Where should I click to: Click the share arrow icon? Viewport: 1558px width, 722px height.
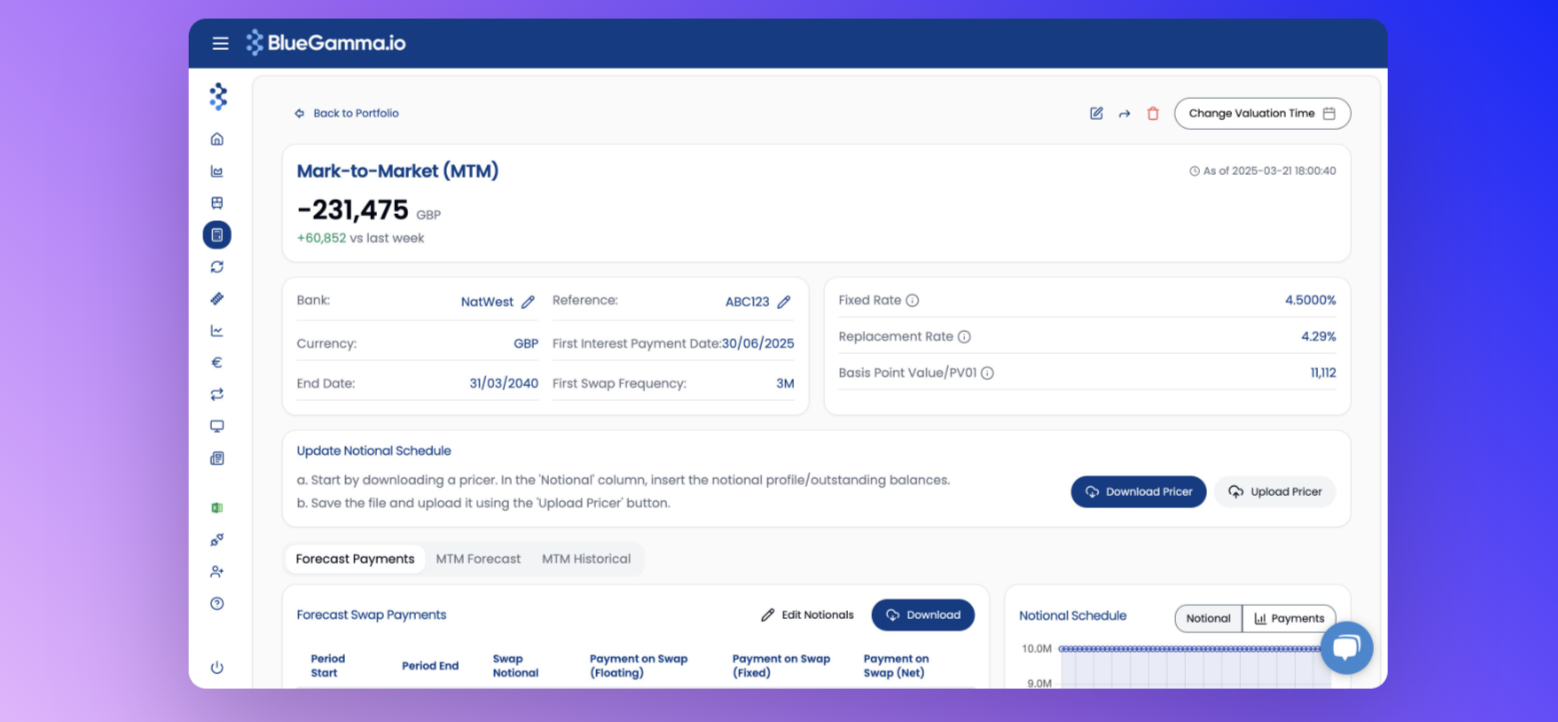tap(1124, 114)
